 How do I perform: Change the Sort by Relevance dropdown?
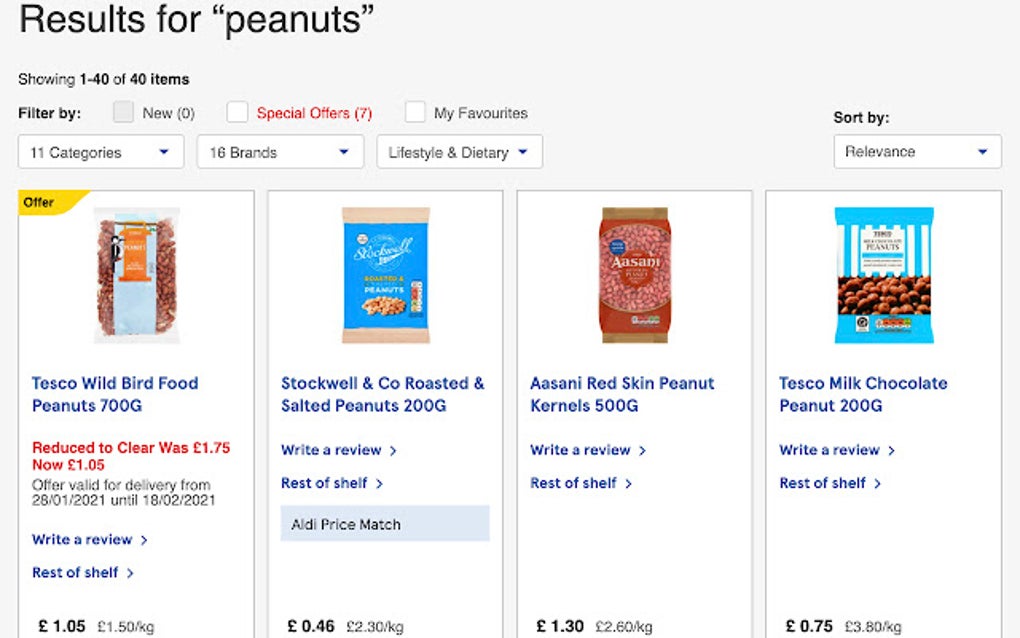pyautogui.click(x=915, y=151)
